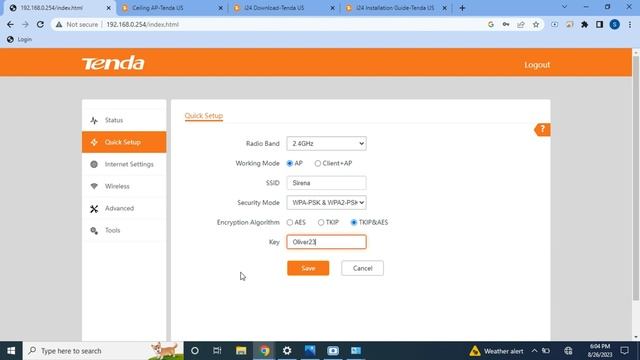Open the Radio Band dropdown
This screenshot has width=640, height=360.
coord(326,144)
